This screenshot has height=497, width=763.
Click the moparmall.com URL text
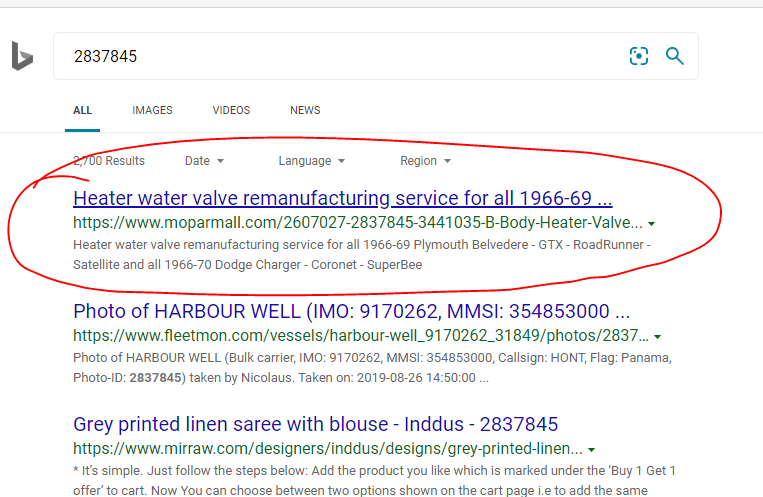[x=358, y=222]
